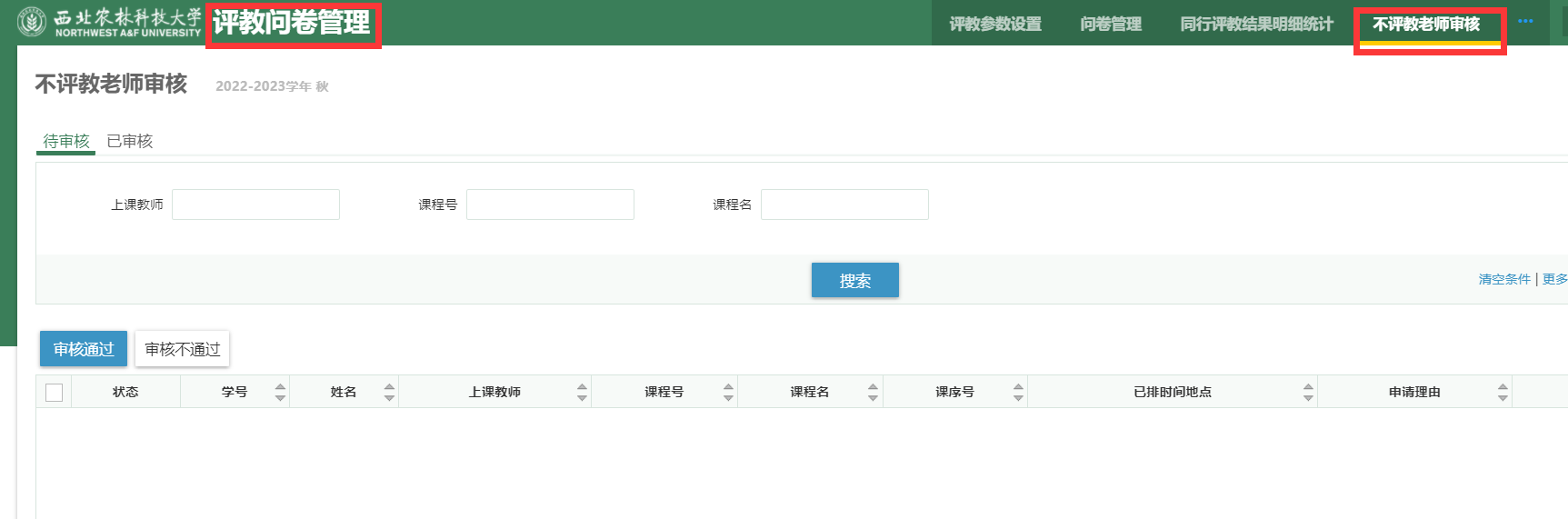Switch to the 已审核 tab
This screenshot has width=1568, height=519.
pyautogui.click(x=129, y=141)
